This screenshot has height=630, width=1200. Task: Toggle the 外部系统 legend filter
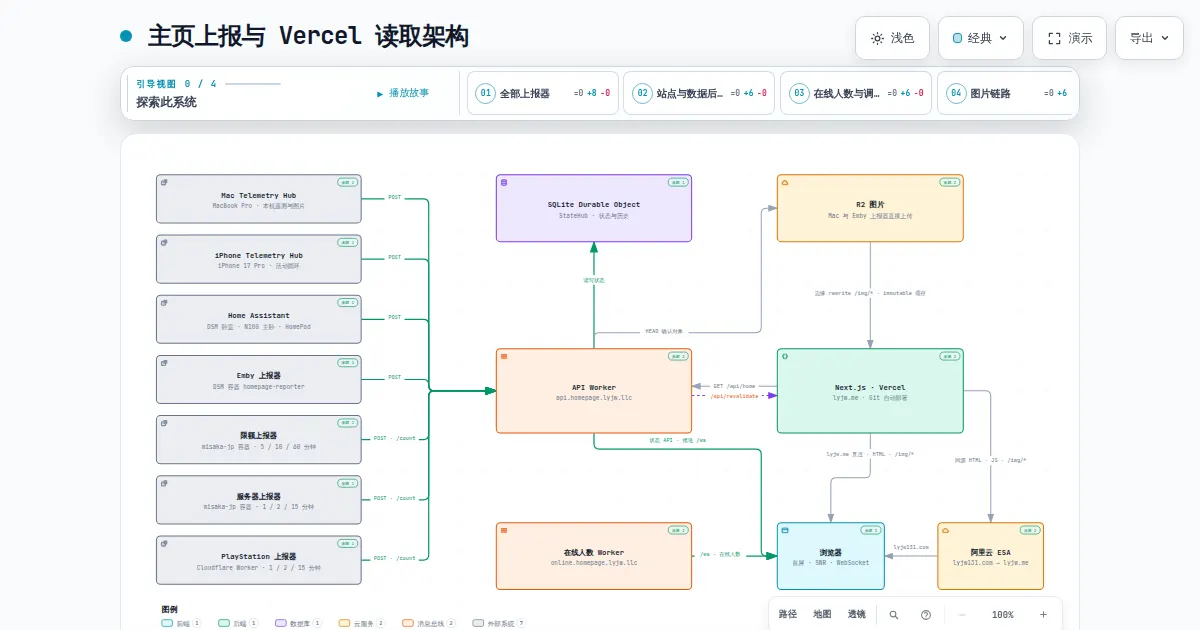tap(498, 623)
